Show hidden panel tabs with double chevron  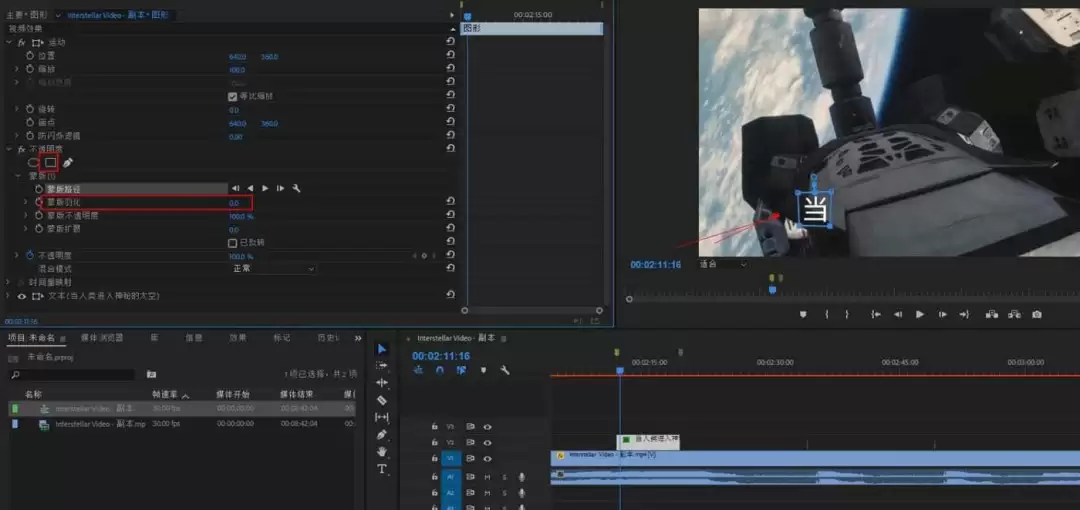click(x=358, y=338)
